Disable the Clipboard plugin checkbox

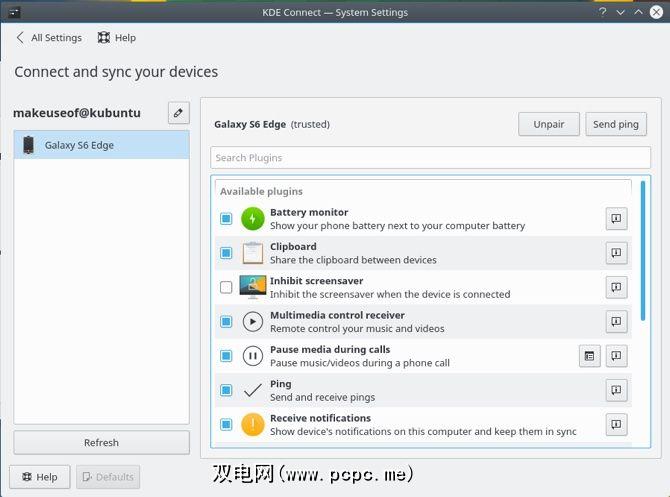coord(226,253)
